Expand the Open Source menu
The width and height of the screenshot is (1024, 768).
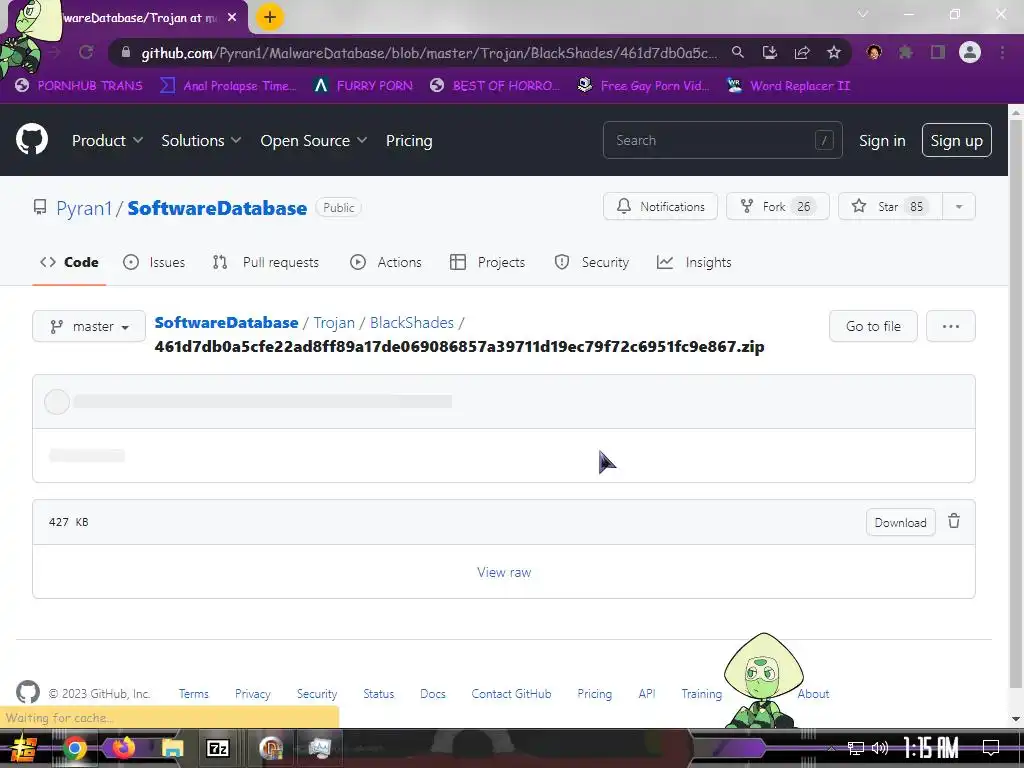click(x=313, y=140)
